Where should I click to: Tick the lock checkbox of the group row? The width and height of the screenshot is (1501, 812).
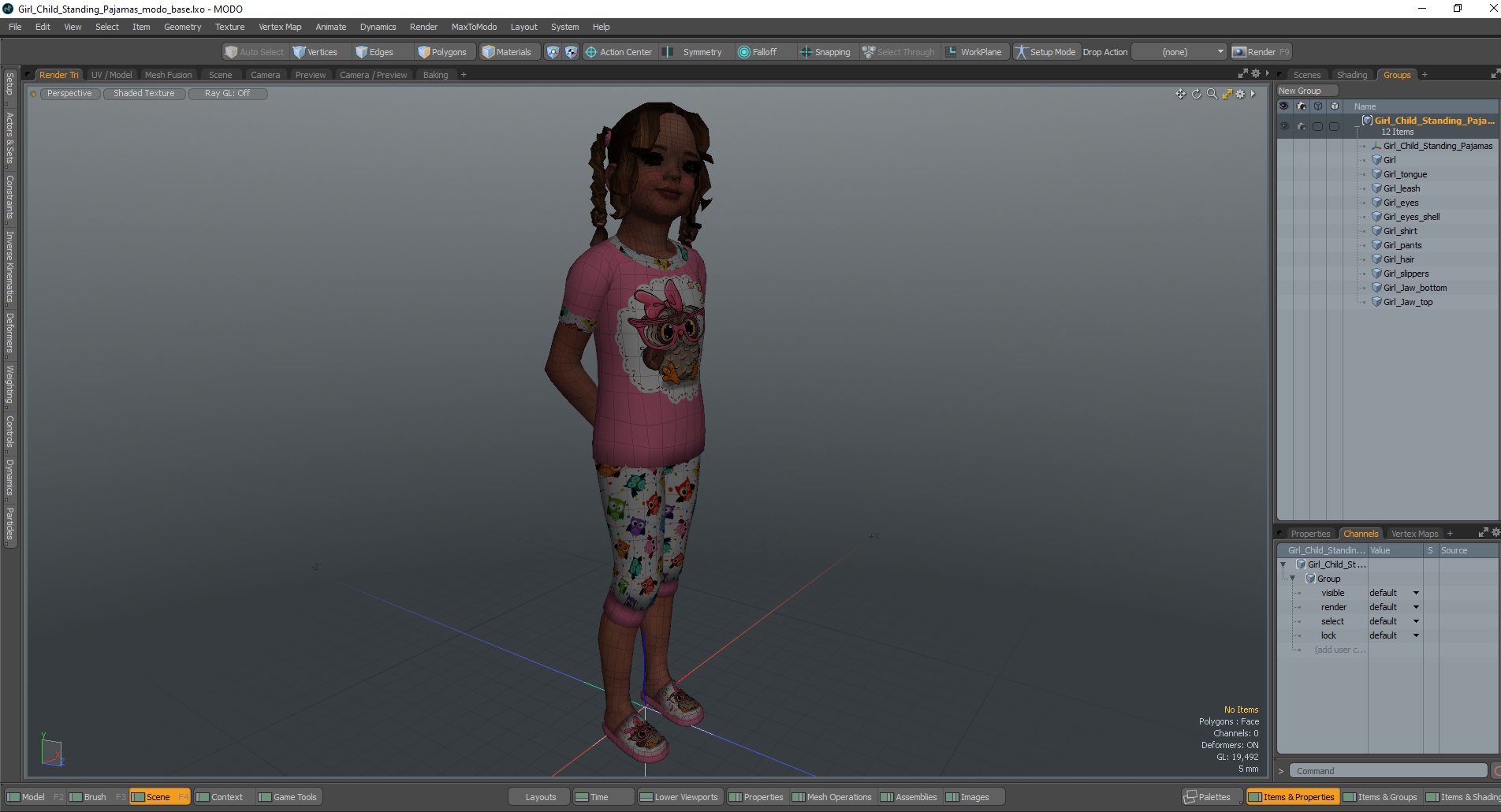(1334, 126)
